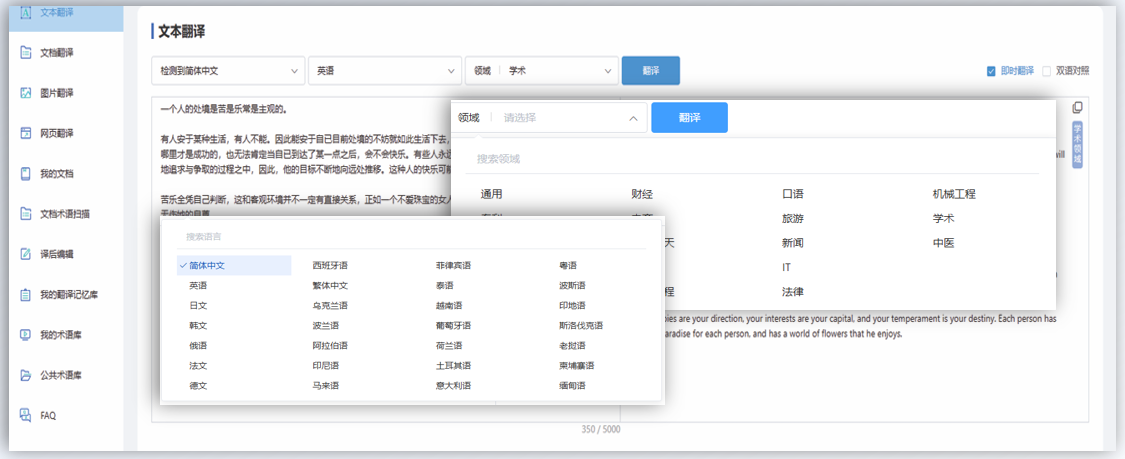The height and width of the screenshot is (459, 1125).
Task: Open 我的翻译记忆库 via its sidebar icon
Action: [x=27, y=294]
